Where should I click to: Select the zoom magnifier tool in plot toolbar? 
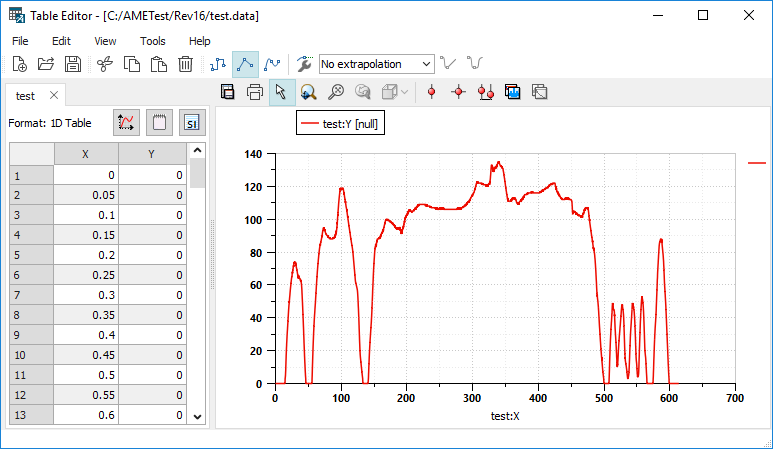[309, 92]
